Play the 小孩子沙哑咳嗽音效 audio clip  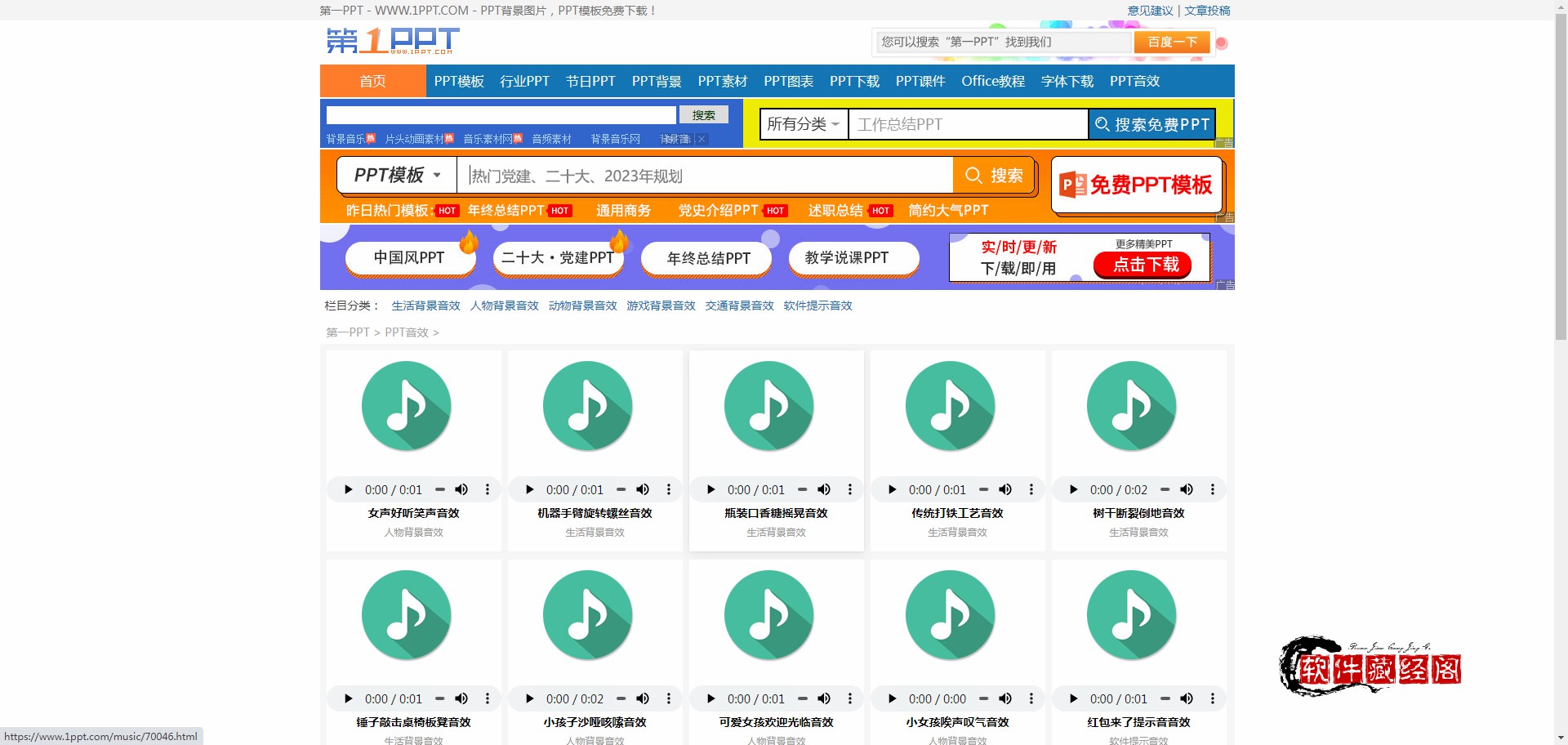click(530, 699)
